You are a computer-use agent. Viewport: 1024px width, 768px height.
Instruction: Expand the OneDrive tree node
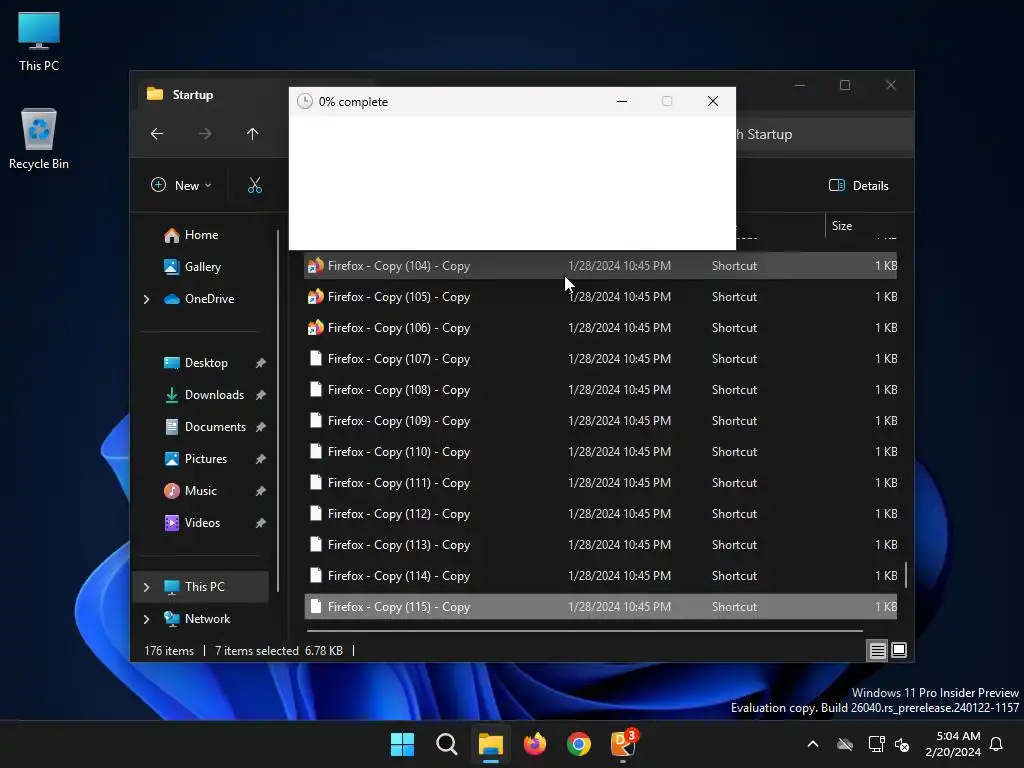tap(146, 299)
